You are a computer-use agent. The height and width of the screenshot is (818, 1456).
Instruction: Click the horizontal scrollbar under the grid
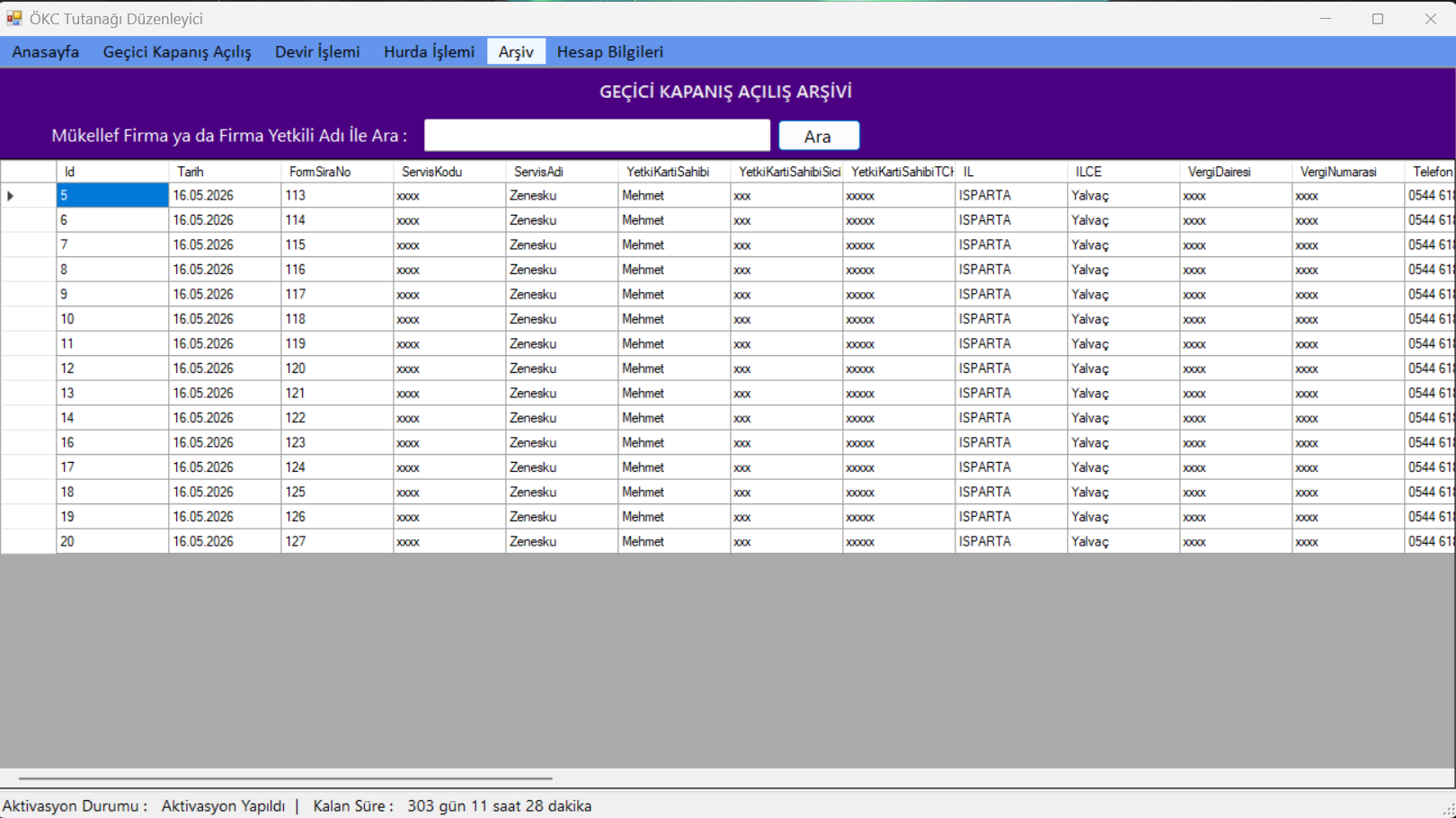tap(285, 778)
